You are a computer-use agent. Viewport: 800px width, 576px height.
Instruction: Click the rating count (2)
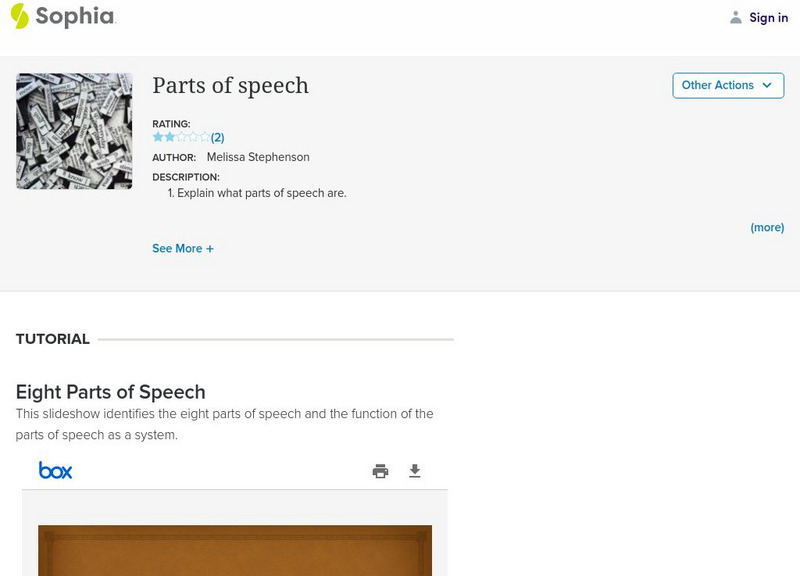[x=217, y=138]
